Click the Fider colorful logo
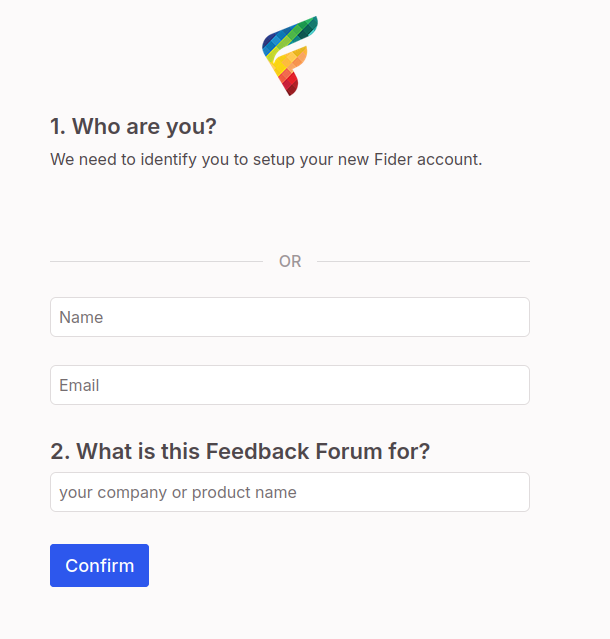610x639 pixels. click(x=289, y=55)
